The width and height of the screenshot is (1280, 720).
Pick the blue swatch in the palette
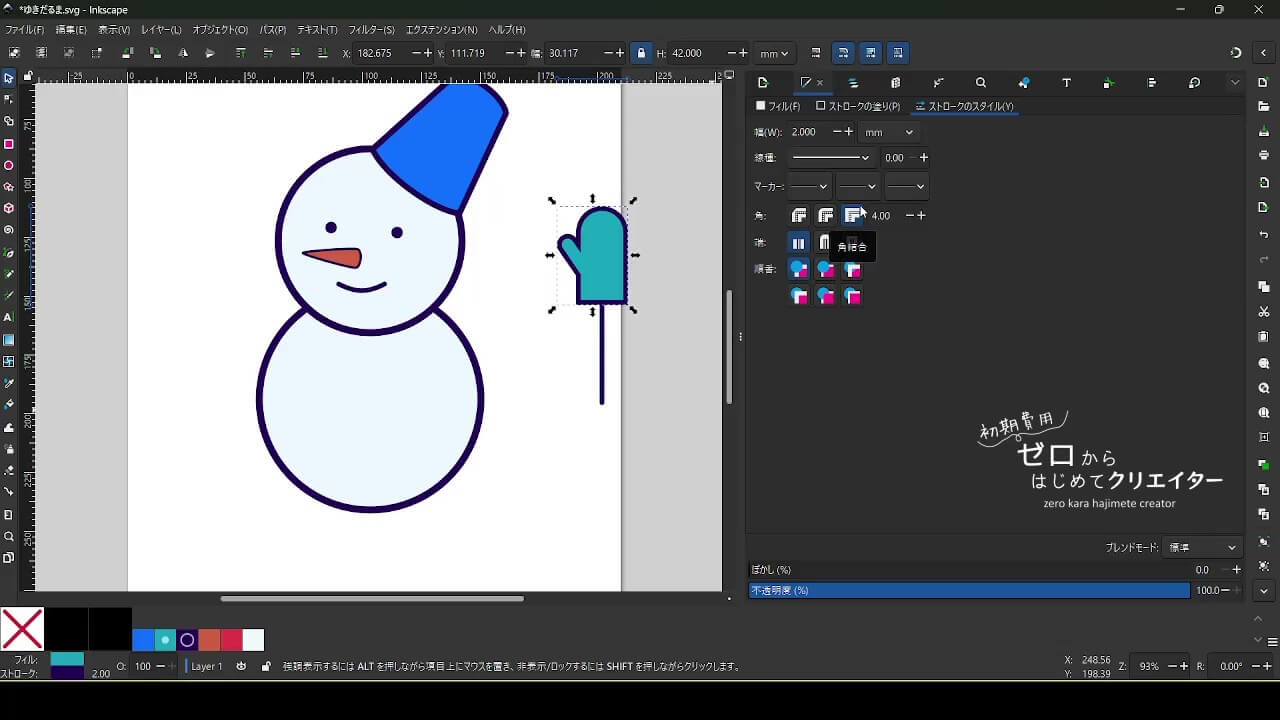pos(143,640)
